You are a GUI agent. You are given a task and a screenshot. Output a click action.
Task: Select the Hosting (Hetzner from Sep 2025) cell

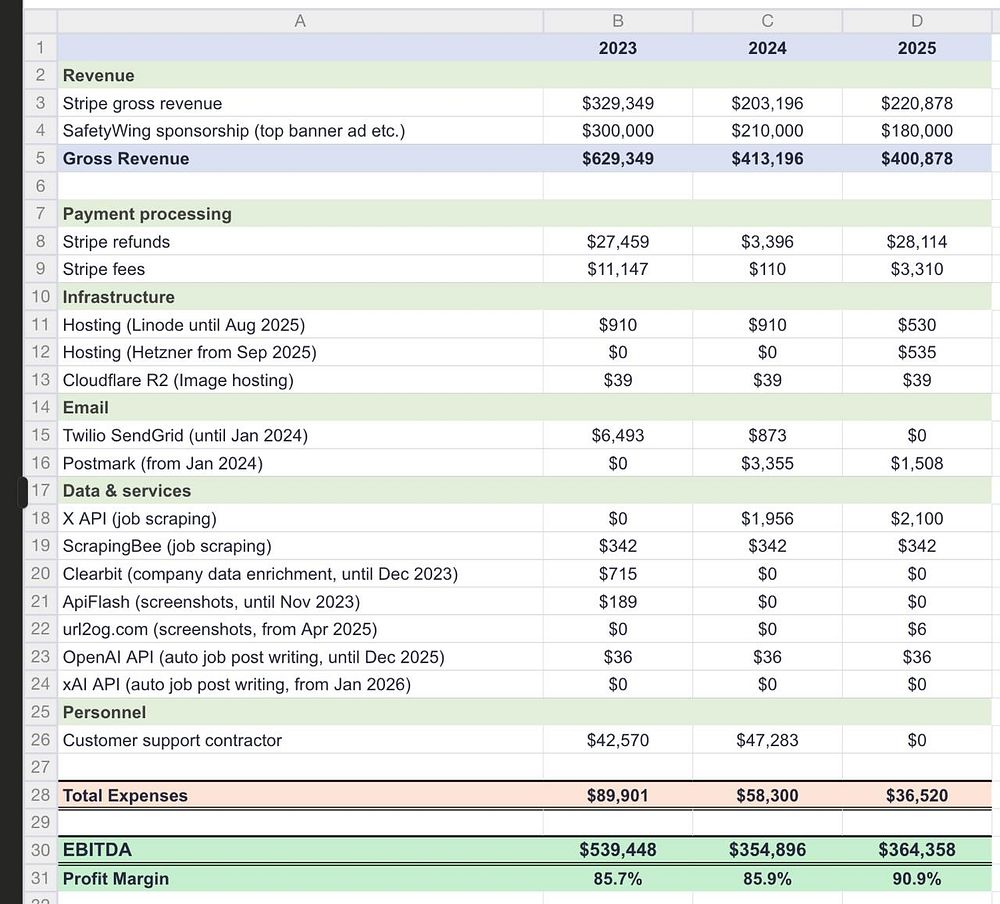tap(300, 352)
